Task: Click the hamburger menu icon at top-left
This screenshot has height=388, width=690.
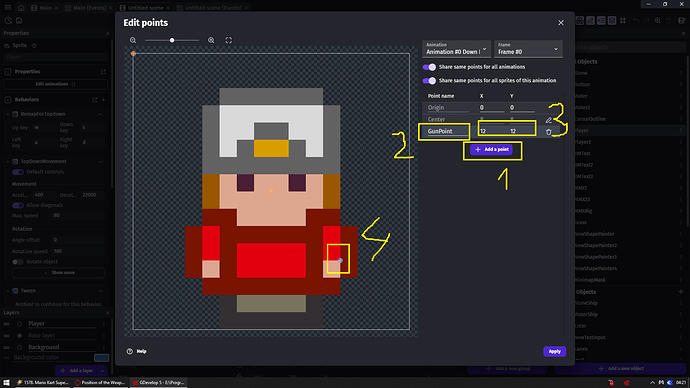Action: click(x=8, y=7)
